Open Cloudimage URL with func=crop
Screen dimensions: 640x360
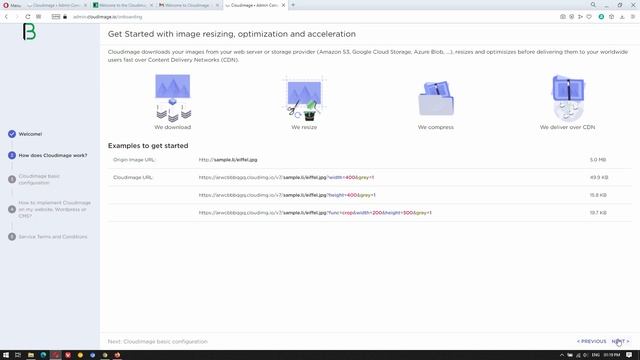[x=315, y=212]
